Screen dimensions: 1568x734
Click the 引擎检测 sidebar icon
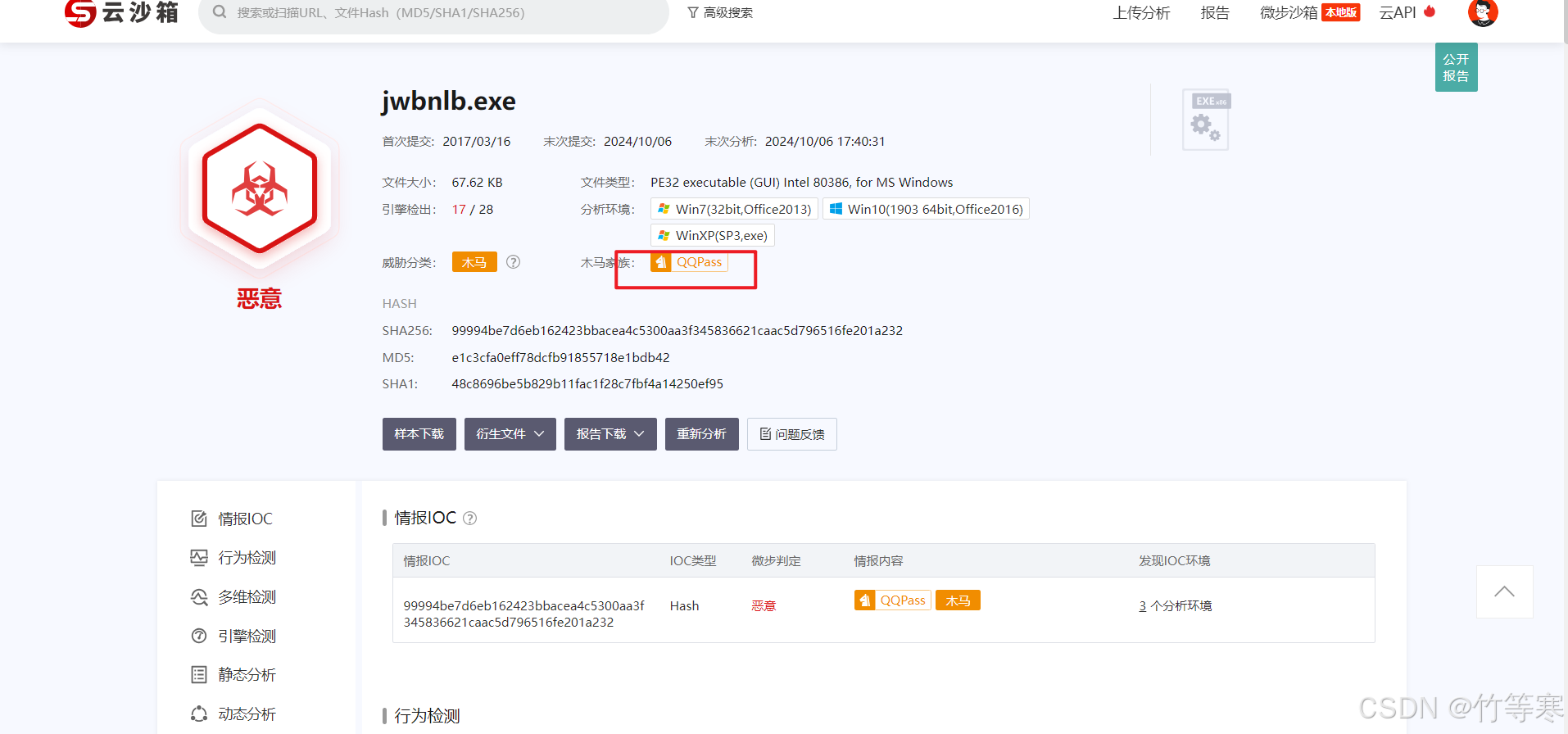(199, 636)
